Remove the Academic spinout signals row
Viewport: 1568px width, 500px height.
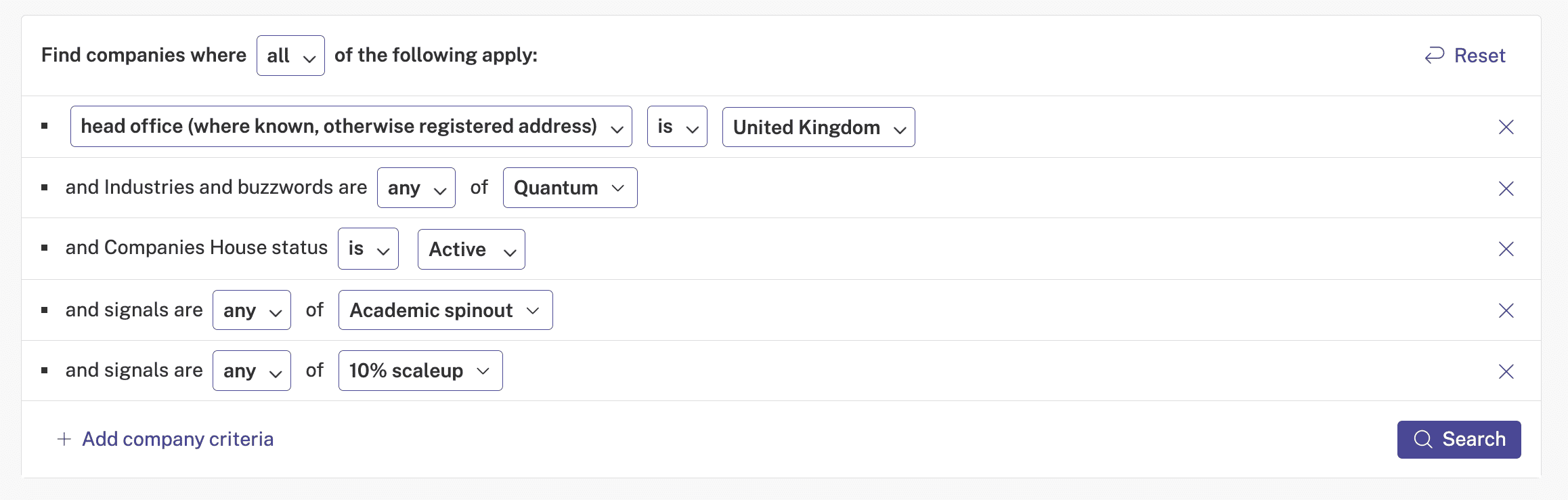(x=1506, y=310)
